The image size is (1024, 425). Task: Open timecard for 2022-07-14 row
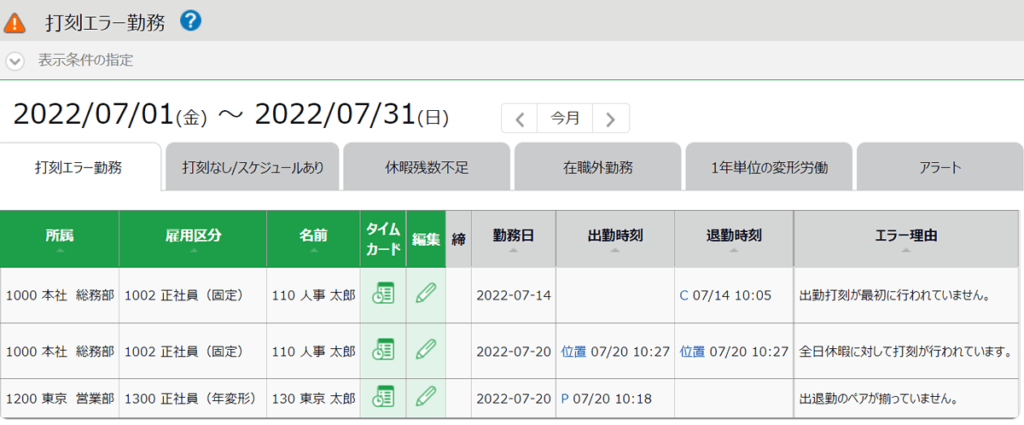coord(382,294)
